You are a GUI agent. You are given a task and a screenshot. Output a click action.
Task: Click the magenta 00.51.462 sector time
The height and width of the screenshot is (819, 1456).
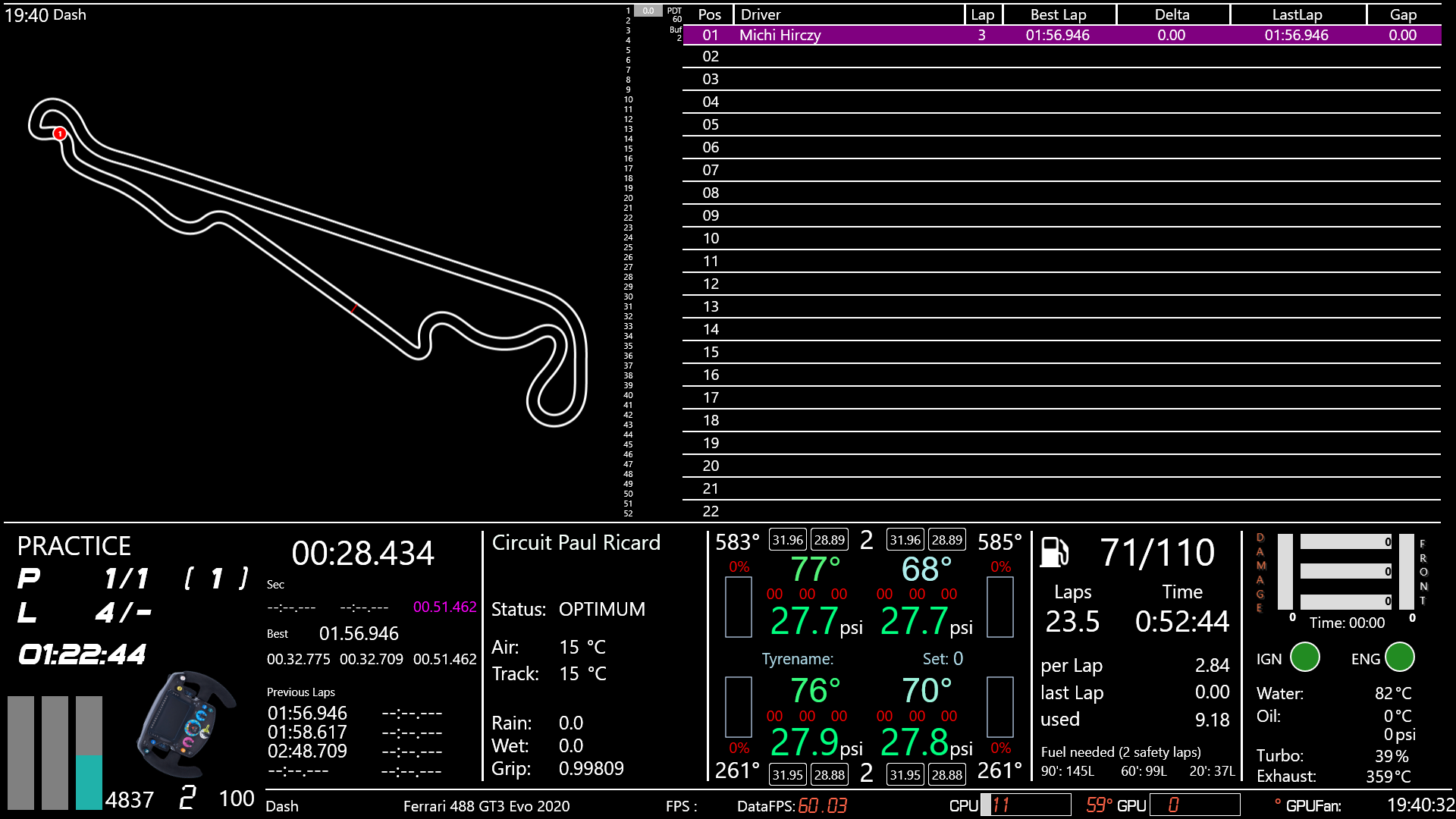point(444,607)
